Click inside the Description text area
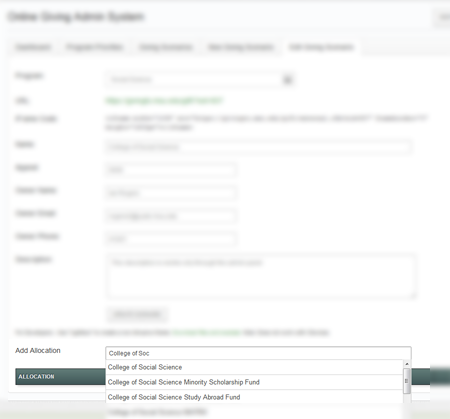The image size is (450, 419). tap(261, 276)
